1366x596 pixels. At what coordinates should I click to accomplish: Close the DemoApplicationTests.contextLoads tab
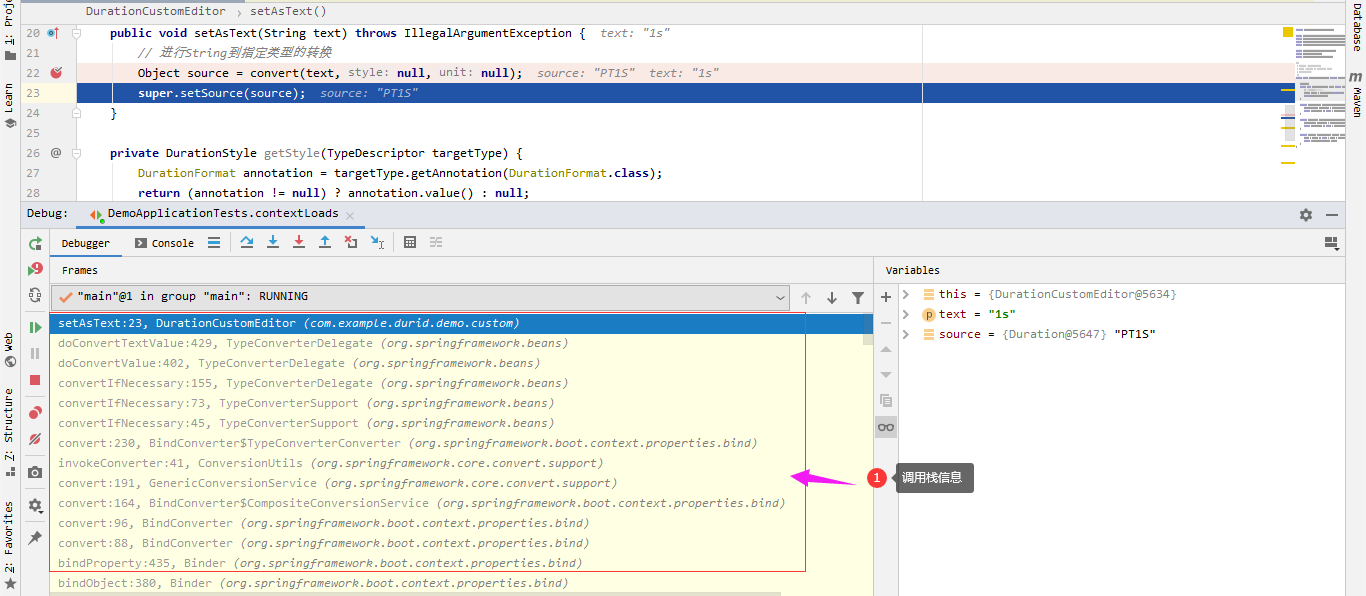tap(349, 214)
